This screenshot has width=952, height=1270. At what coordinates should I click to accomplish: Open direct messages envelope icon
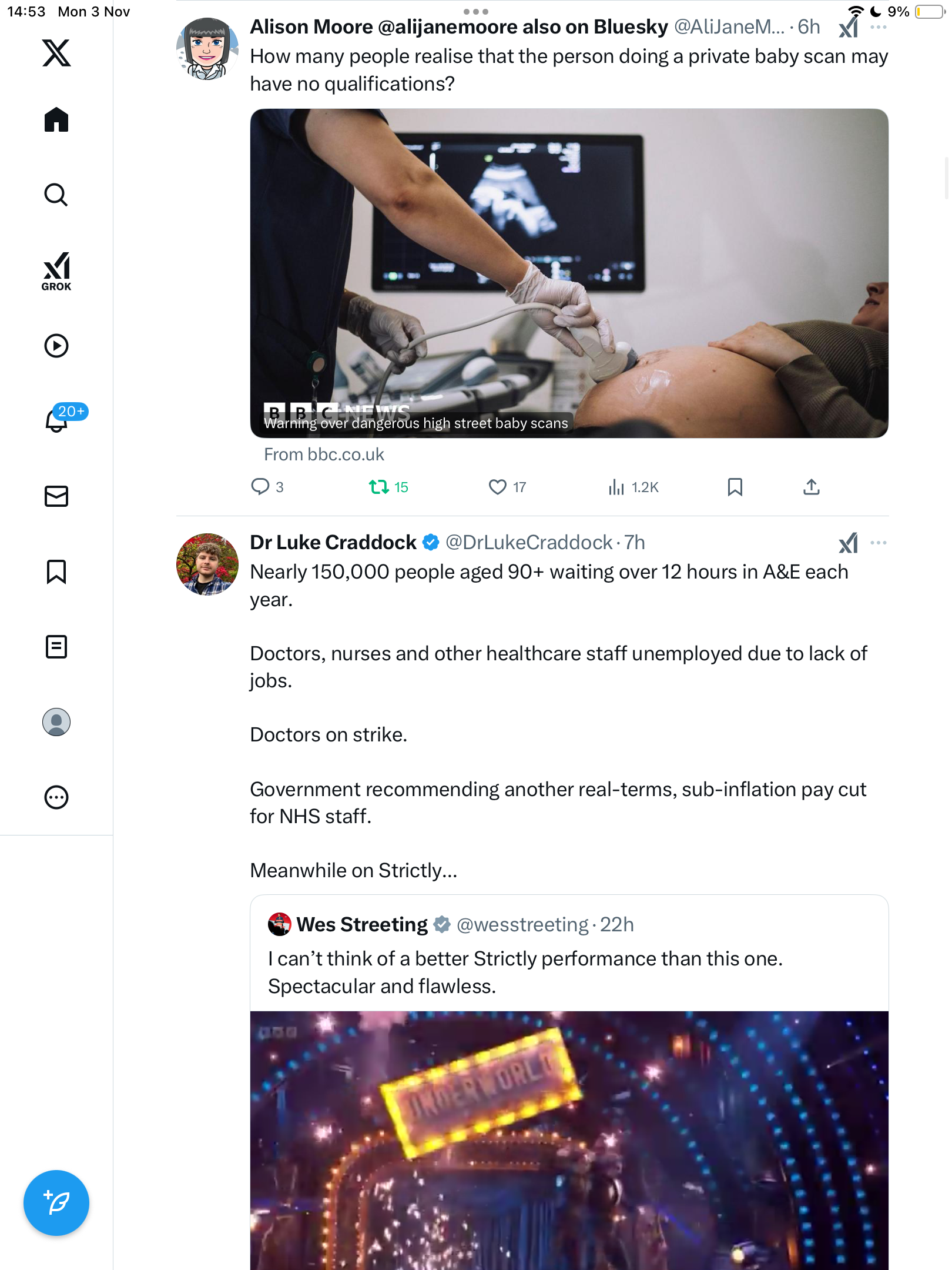[56, 496]
